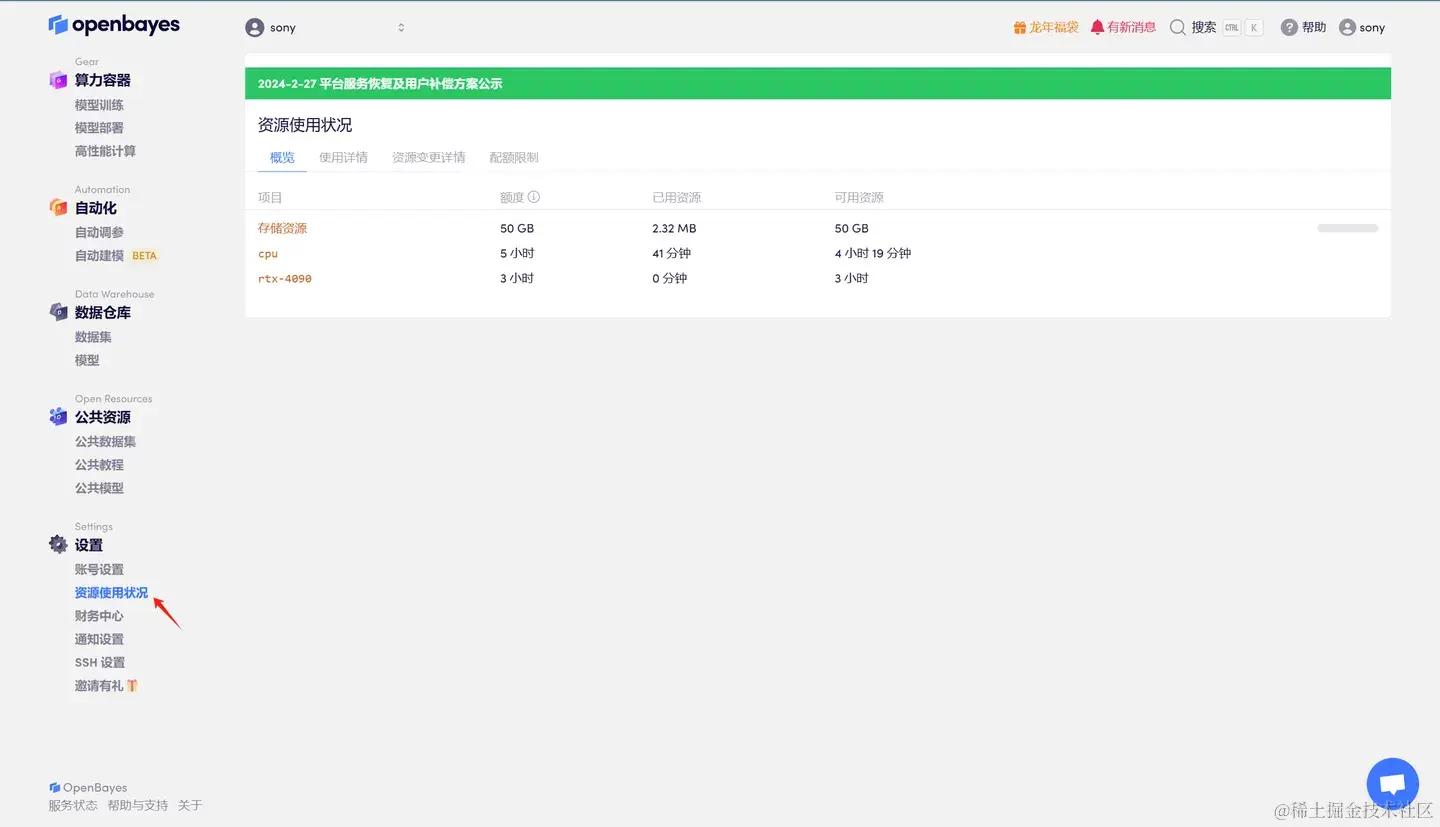Screen dimensions: 1440x827
Task: Switch to the 配额限制 tab
Action: click(514, 157)
